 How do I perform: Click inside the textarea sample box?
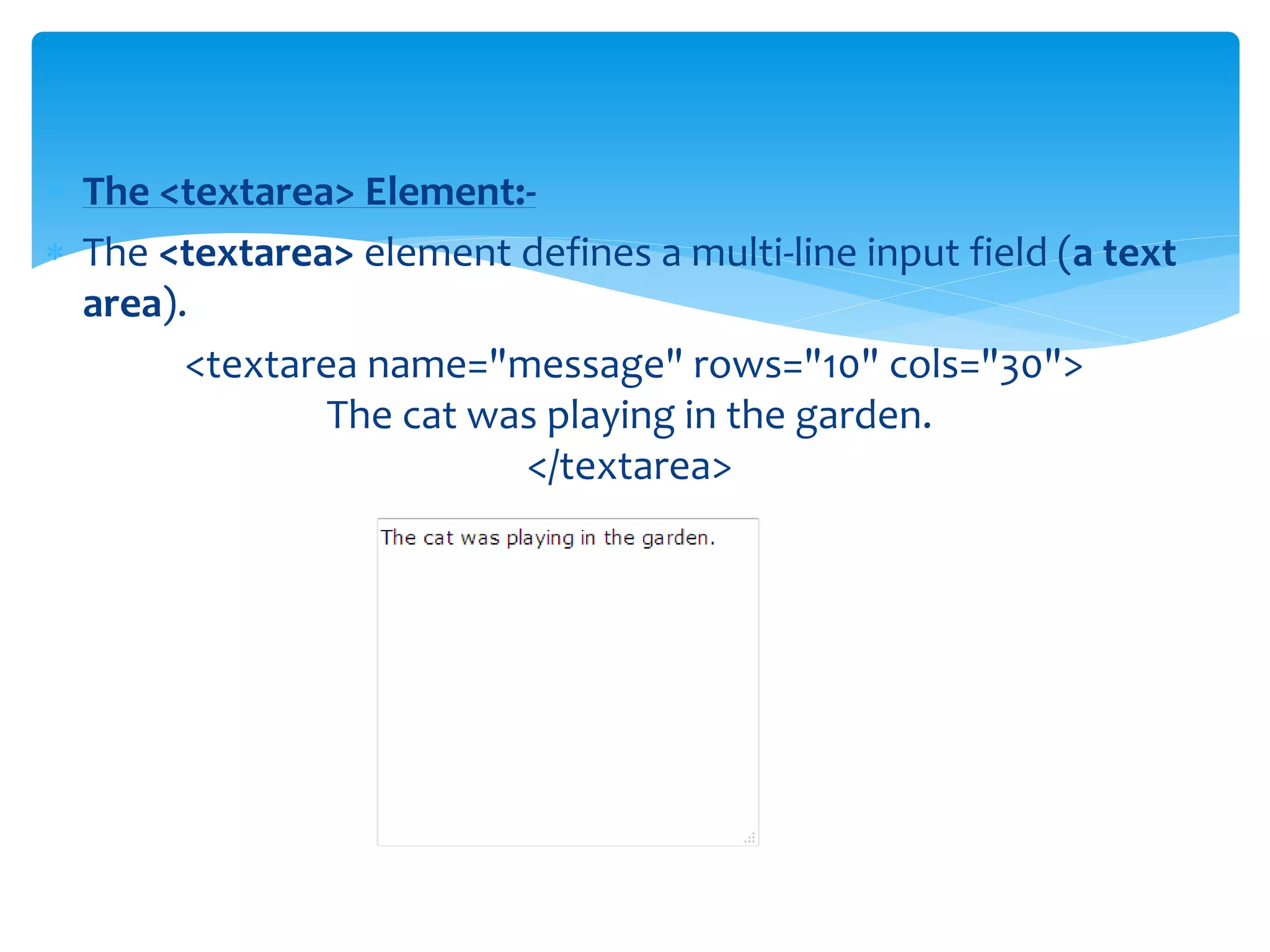568,682
